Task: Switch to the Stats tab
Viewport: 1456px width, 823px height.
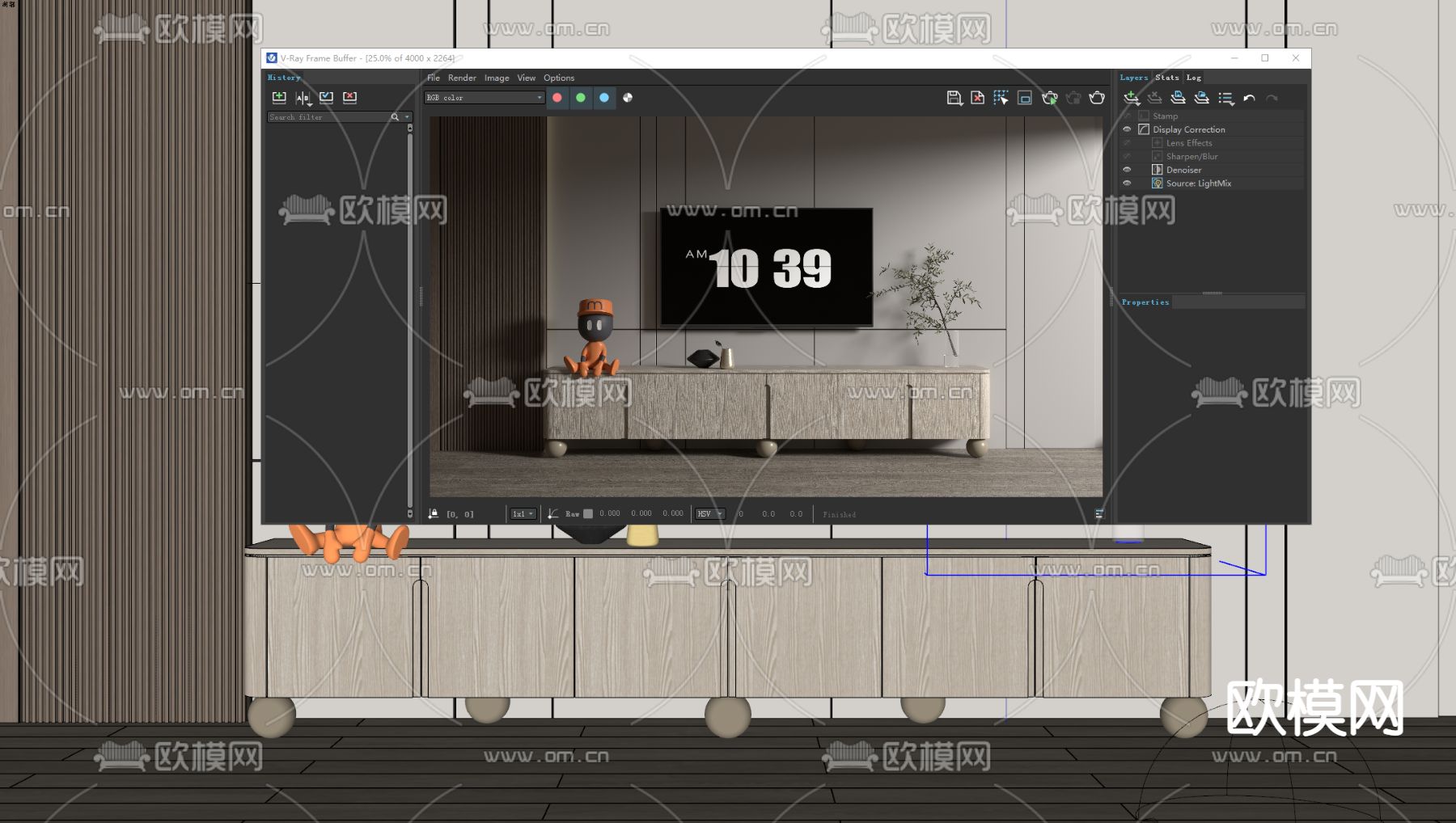Action: 1167,77
